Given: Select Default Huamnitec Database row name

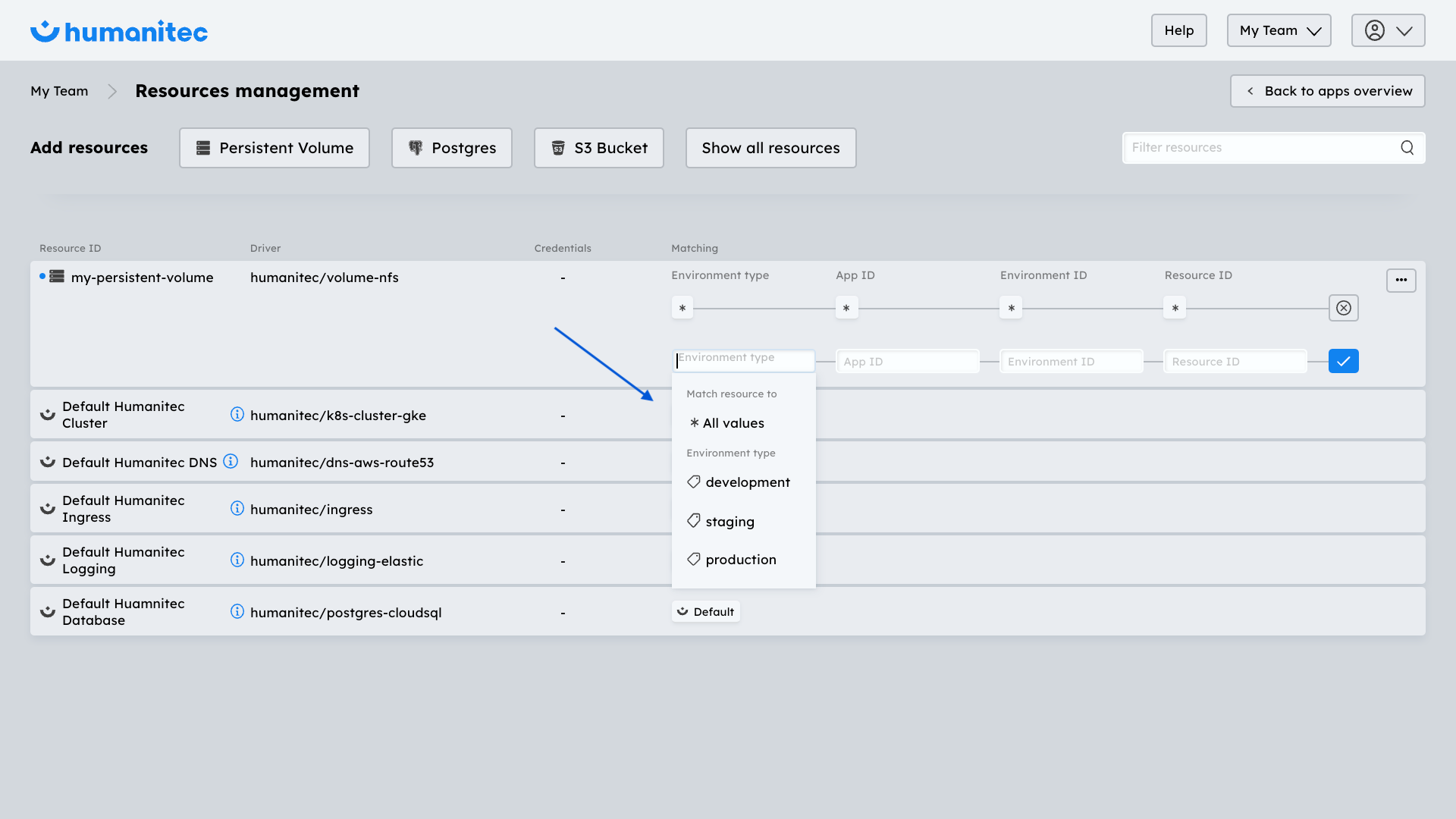Looking at the screenshot, I should point(124,612).
